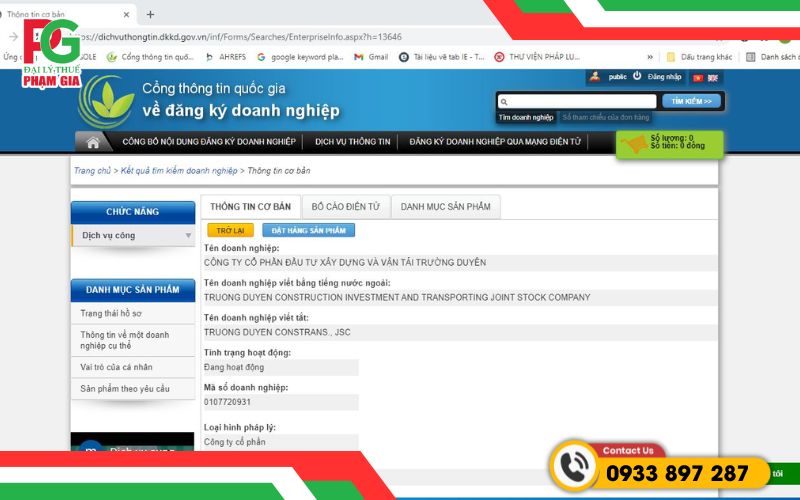The image size is (800, 500).
Task: Open the Gmail bookmark
Action: tap(371, 57)
